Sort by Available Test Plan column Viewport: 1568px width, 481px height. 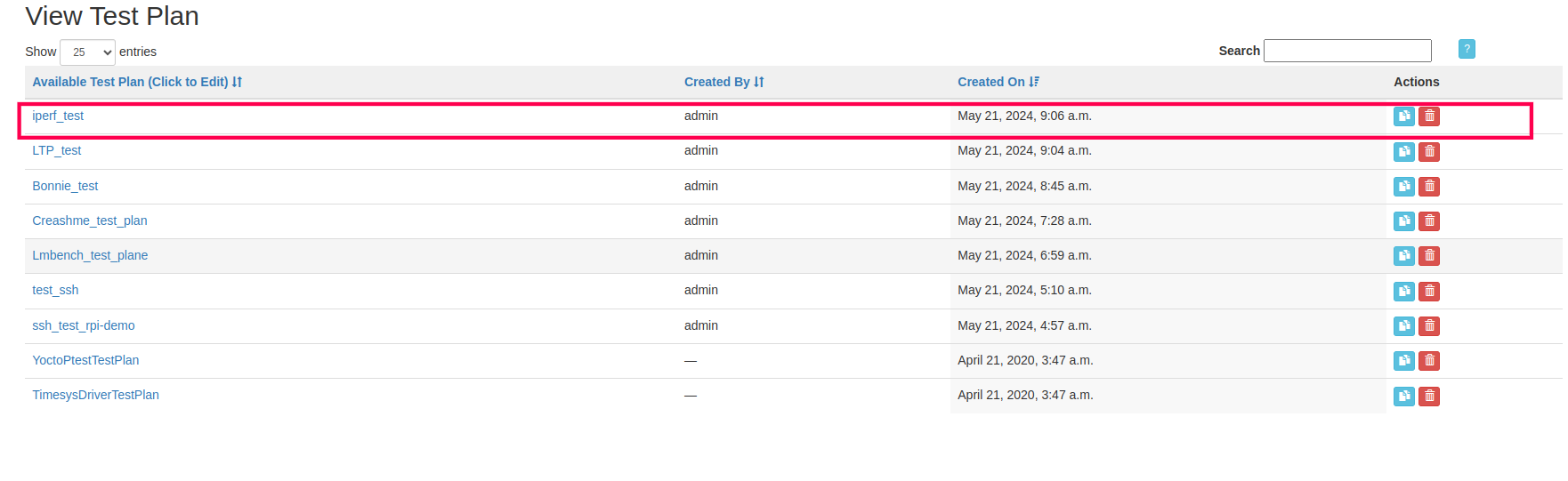137,82
